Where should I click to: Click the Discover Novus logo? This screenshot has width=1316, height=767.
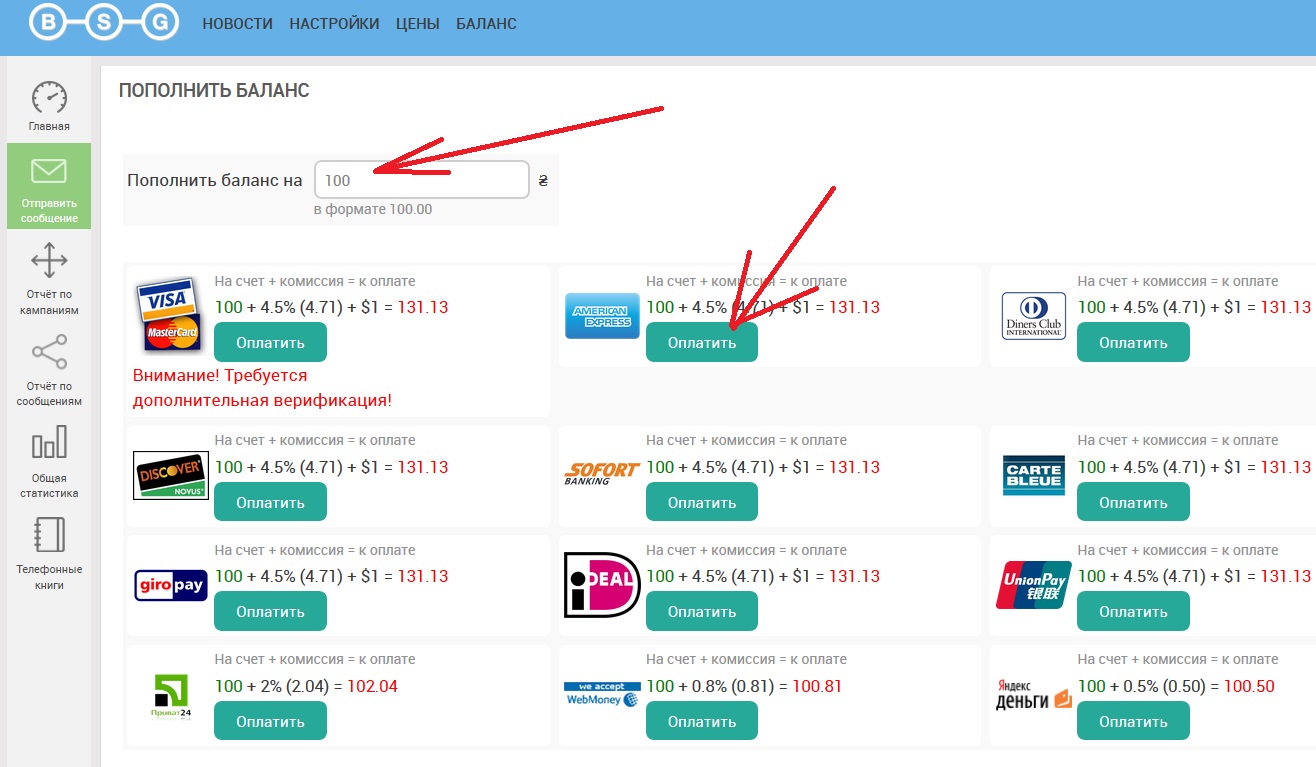pyautogui.click(x=171, y=476)
